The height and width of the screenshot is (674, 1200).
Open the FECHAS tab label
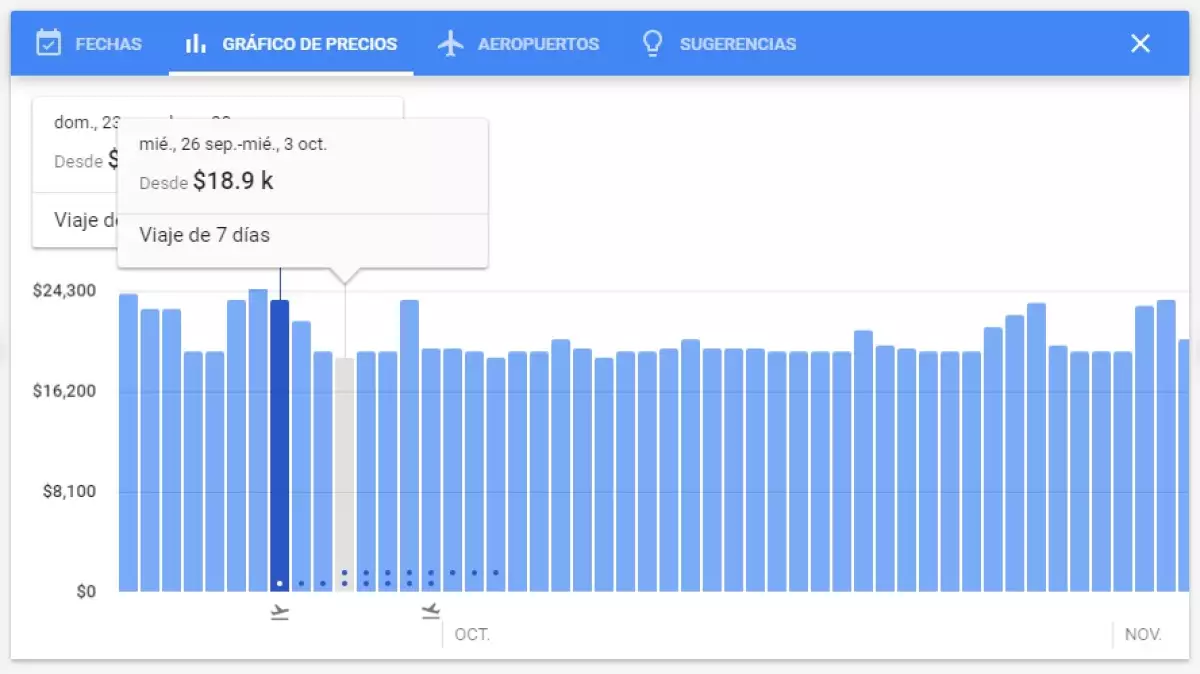[x=108, y=44]
